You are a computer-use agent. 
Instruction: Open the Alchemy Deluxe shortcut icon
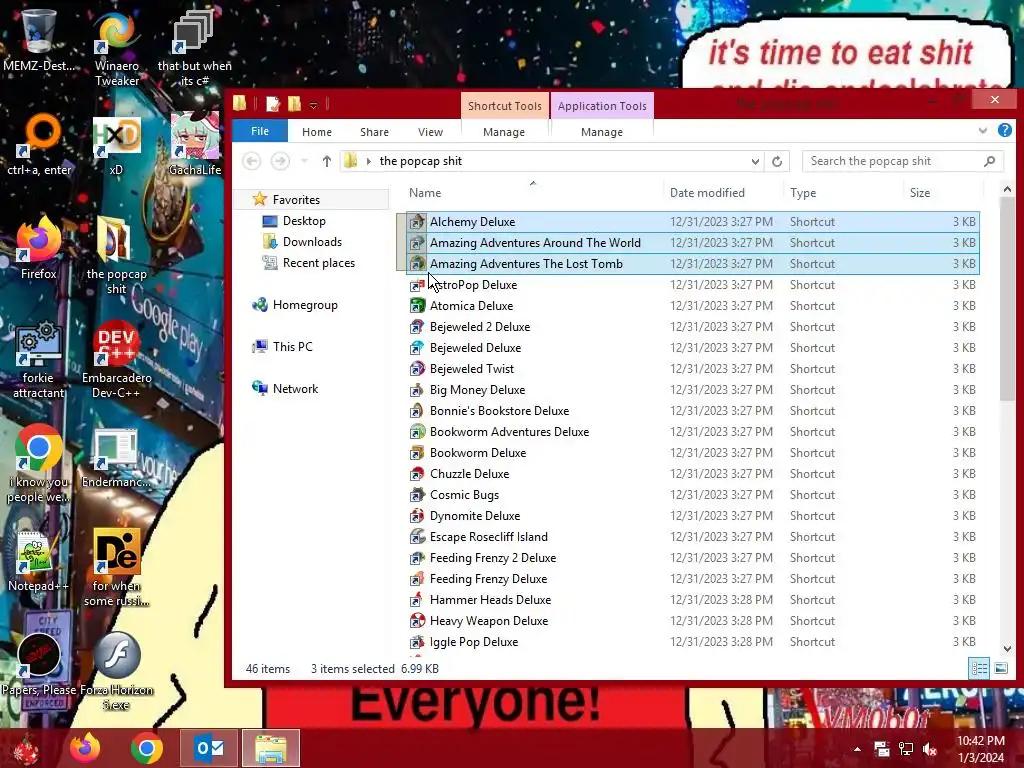pyautogui.click(x=417, y=222)
